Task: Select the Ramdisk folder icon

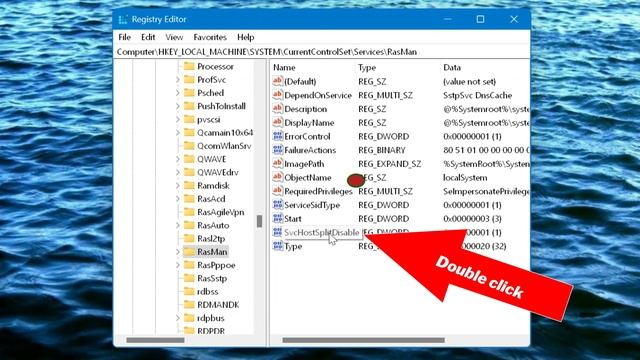Action: [189, 185]
